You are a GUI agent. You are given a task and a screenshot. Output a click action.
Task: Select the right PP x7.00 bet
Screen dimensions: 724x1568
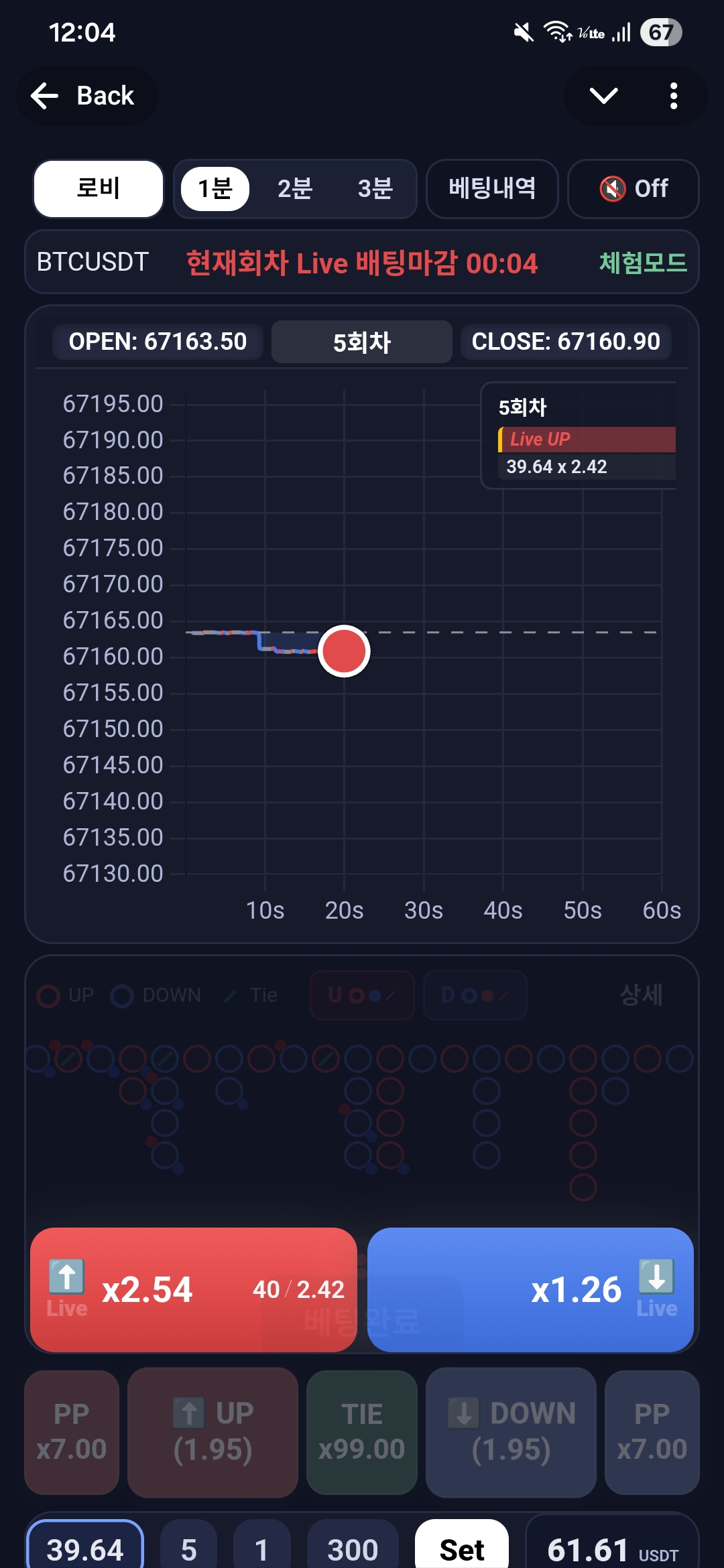coord(652,1432)
